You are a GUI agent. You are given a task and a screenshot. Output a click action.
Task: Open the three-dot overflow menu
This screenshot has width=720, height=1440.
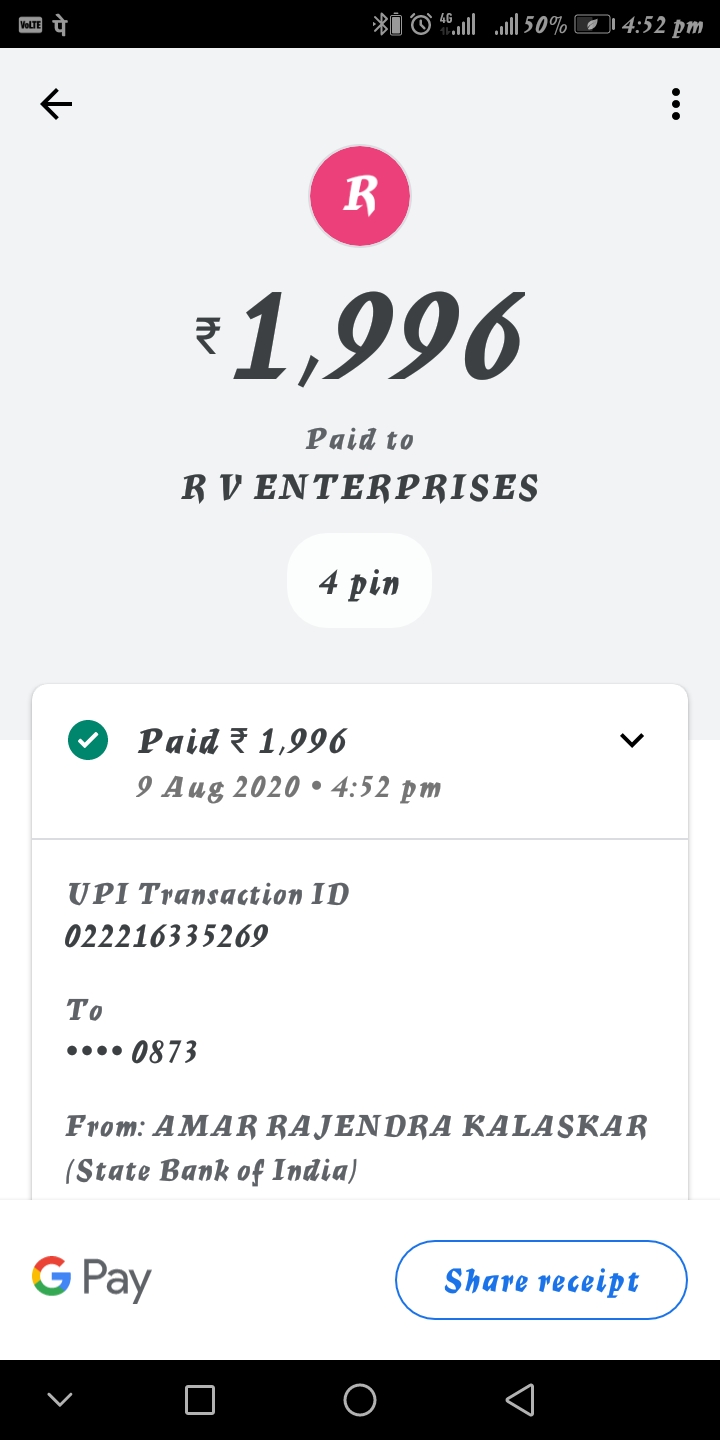coord(676,104)
